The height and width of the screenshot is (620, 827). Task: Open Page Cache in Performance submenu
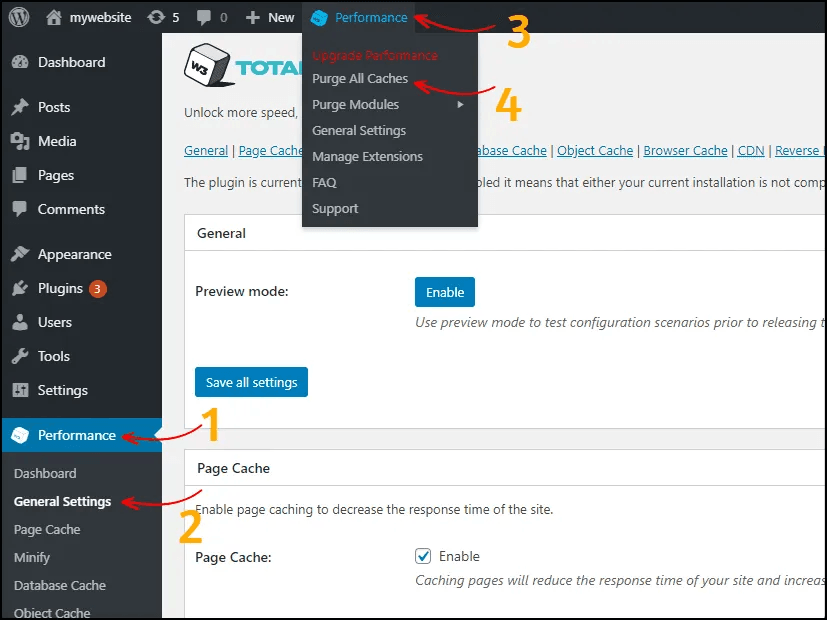47,529
